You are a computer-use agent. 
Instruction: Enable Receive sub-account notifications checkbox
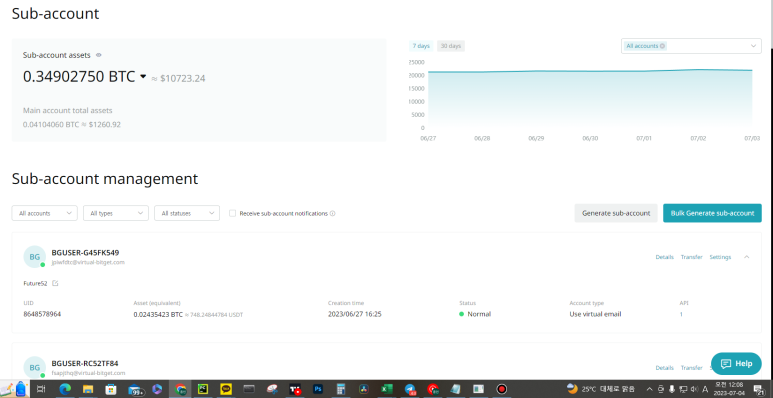pyautogui.click(x=232, y=214)
